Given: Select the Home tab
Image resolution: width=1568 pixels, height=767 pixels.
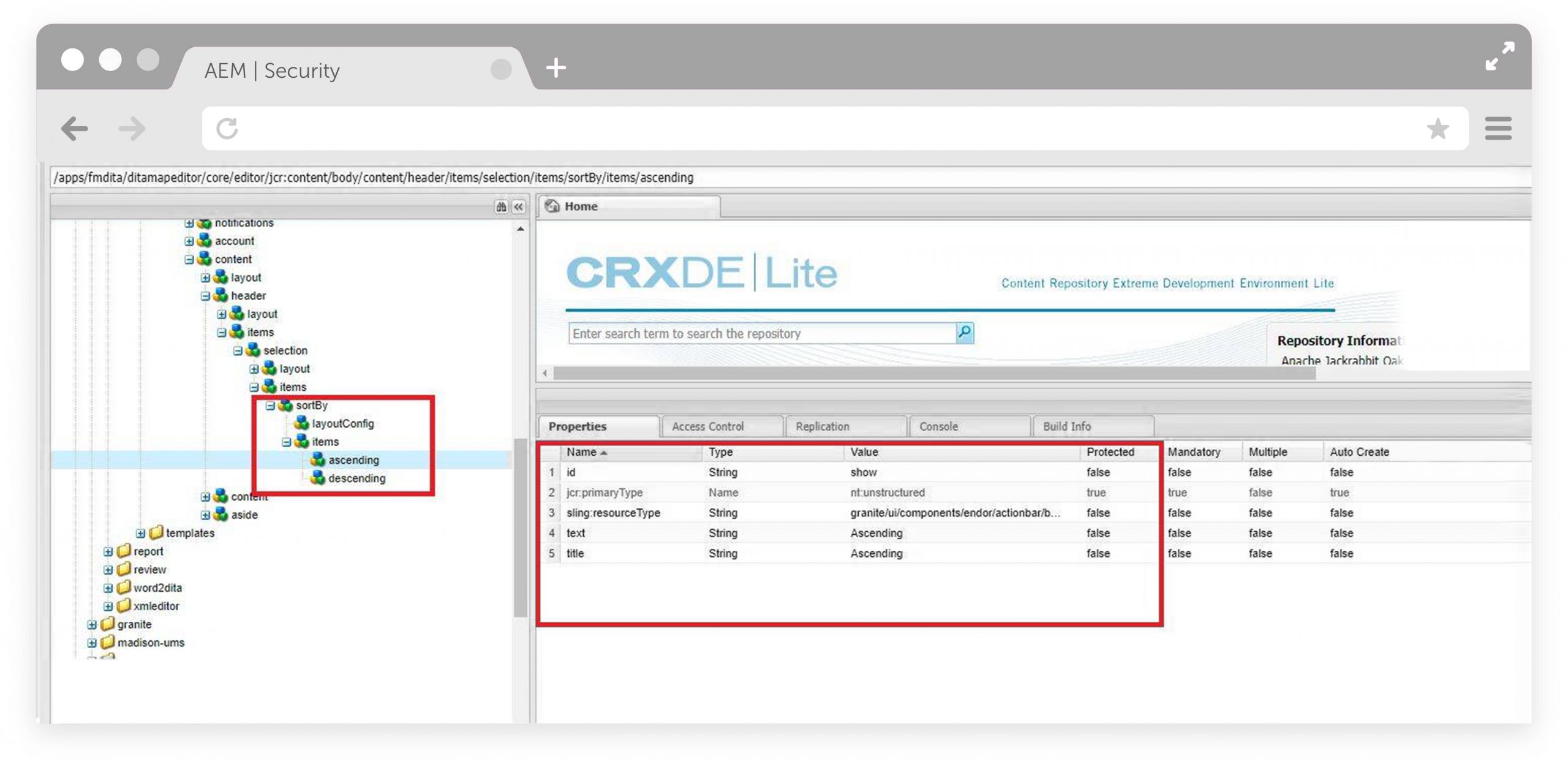Looking at the screenshot, I should click(629, 206).
